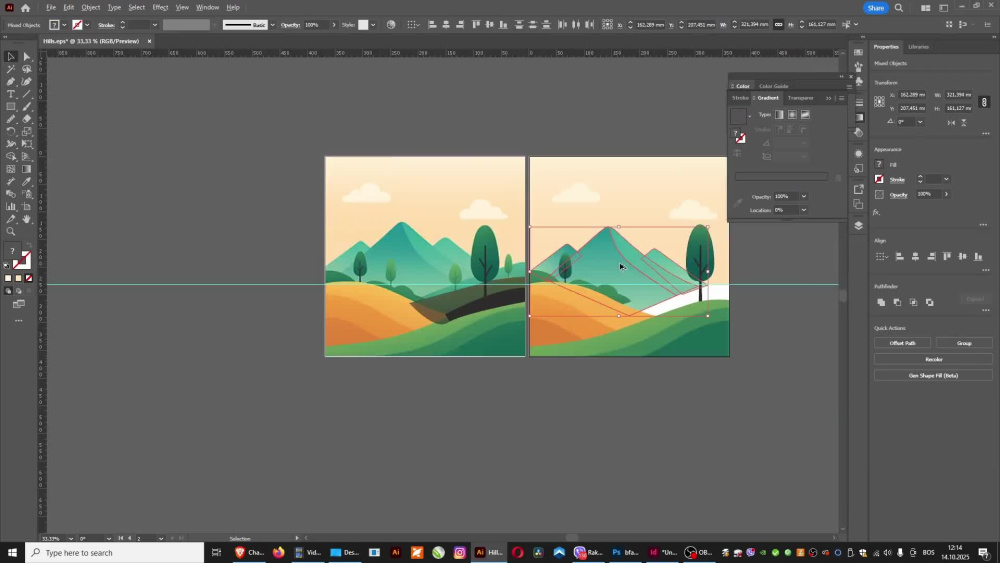Select the Direct Selection tool
This screenshot has width=1000, height=563.
point(27,57)
